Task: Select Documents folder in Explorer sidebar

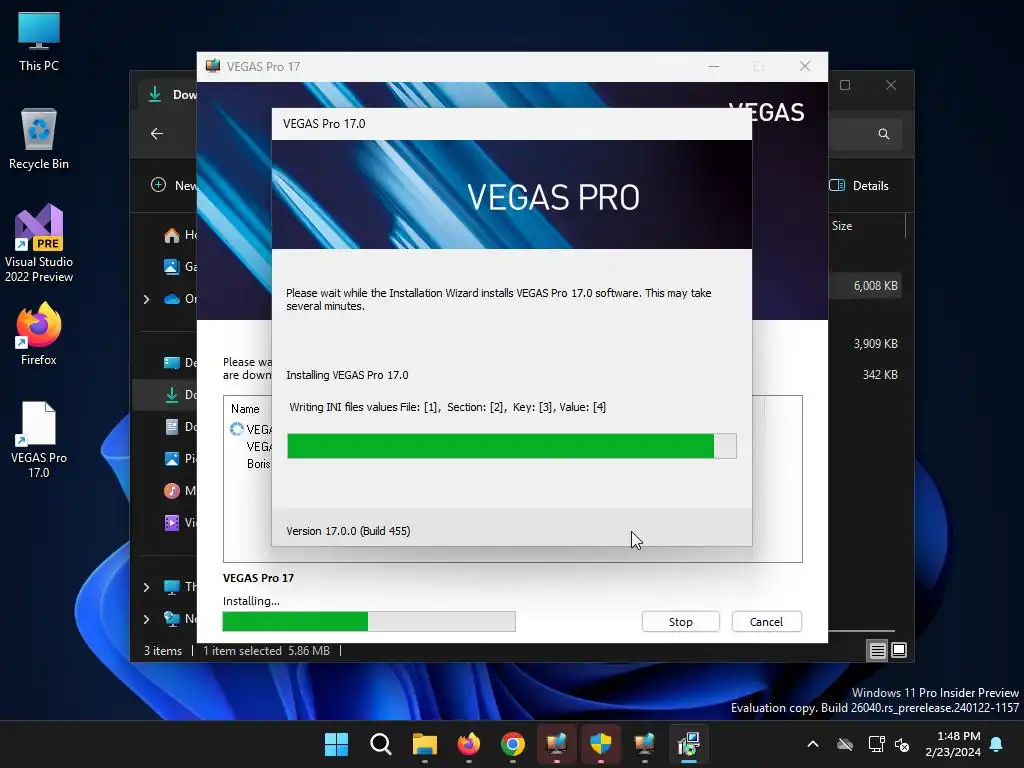Action: coord(180,426)
